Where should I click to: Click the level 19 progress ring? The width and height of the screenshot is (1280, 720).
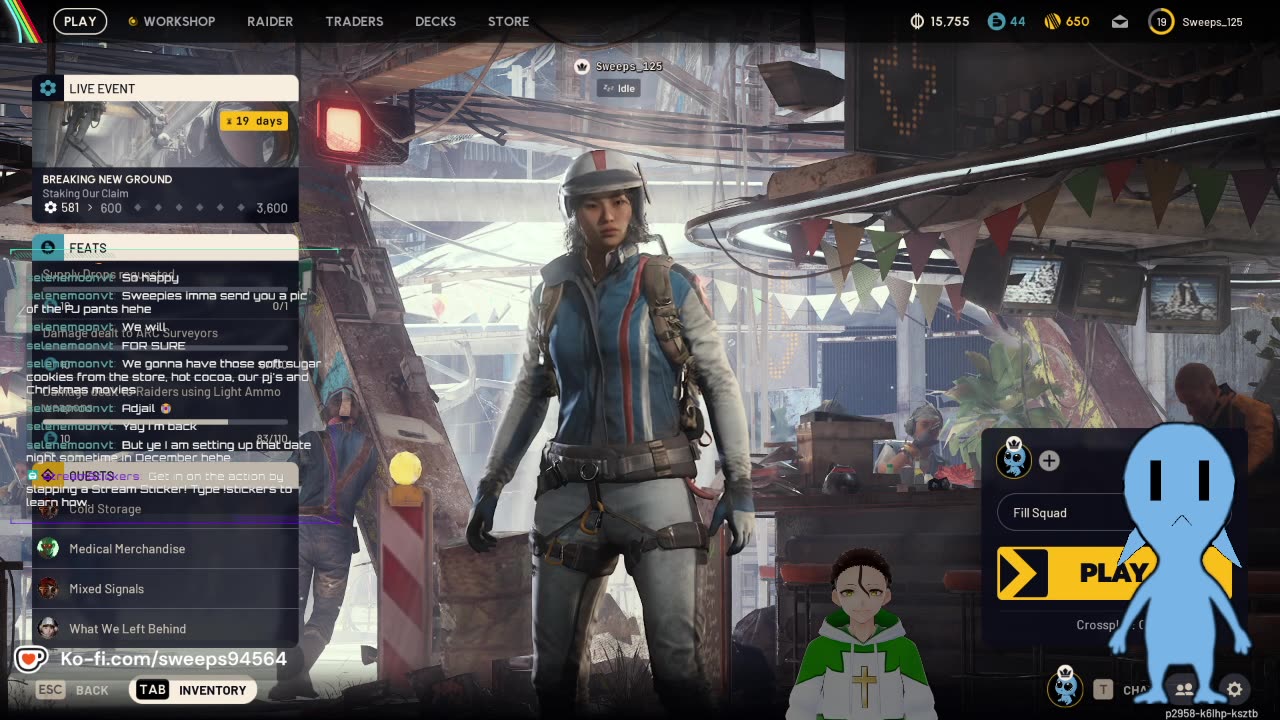tap(1161, 21)
